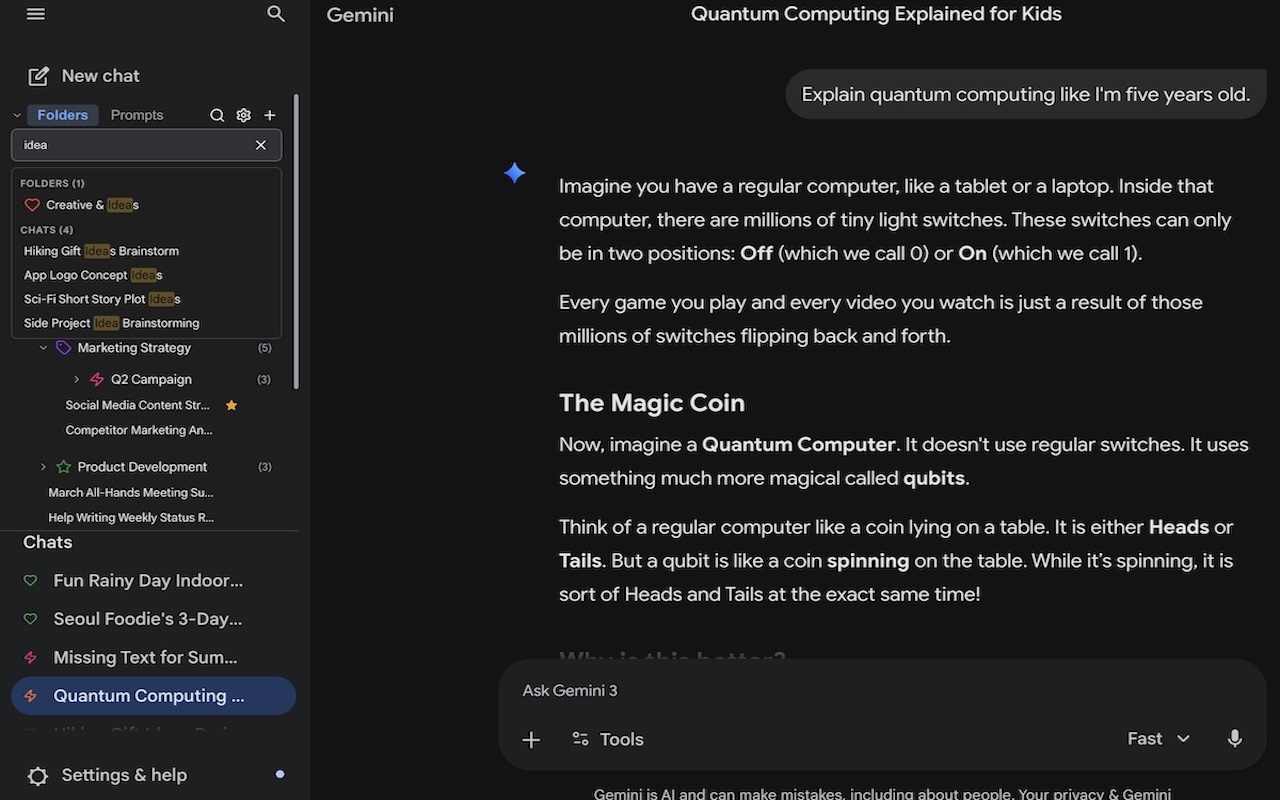Expand the Product Development folder
This screenshot has width=1280, height=800.
click(x=43, y=467)
